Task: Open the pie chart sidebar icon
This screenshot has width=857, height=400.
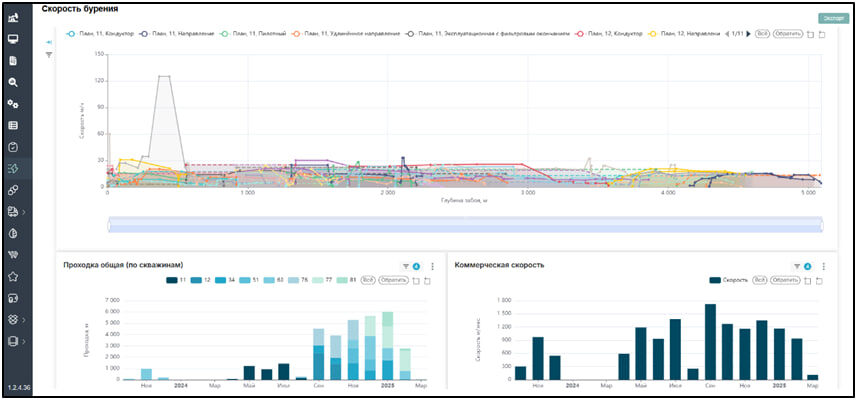Action: 14,233
